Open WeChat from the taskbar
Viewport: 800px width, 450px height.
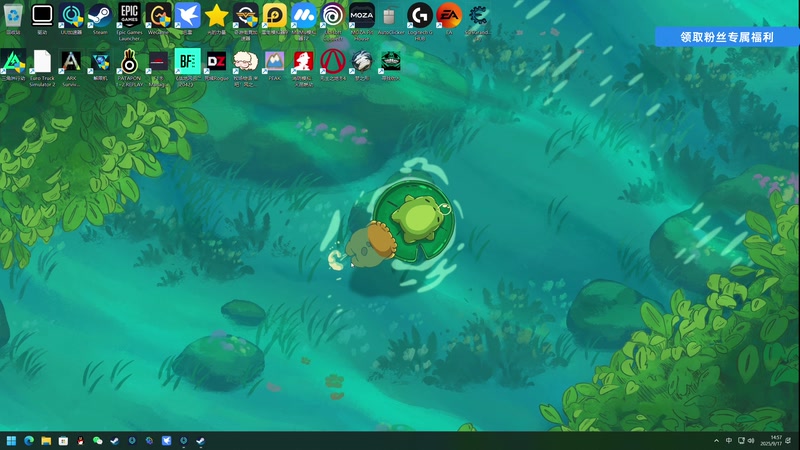97,441
